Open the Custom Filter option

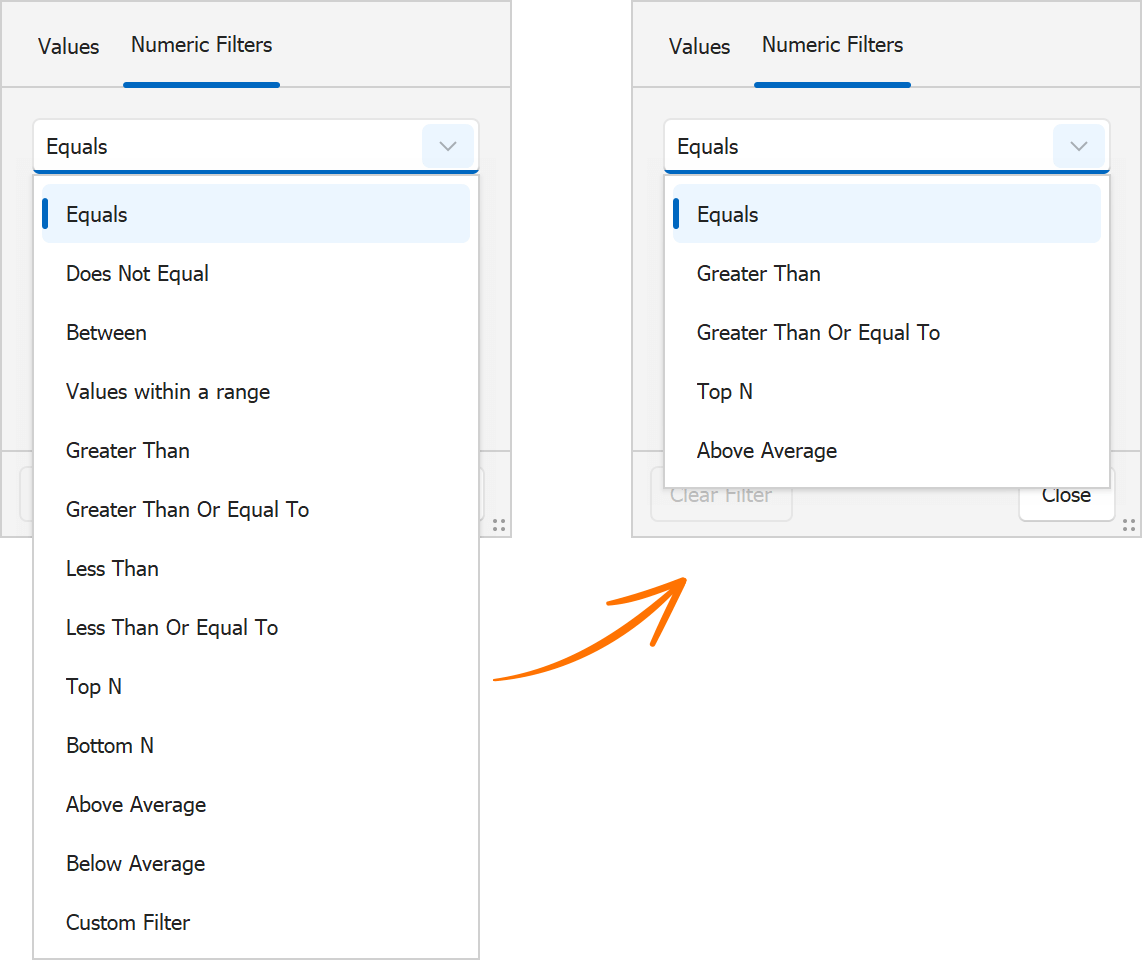tap(256, 922)
